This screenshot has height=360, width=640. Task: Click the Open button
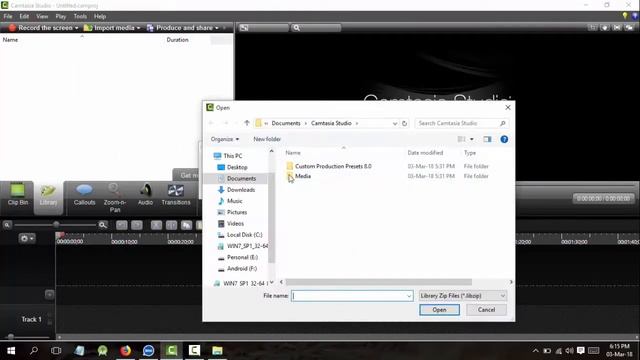(439, 310)
